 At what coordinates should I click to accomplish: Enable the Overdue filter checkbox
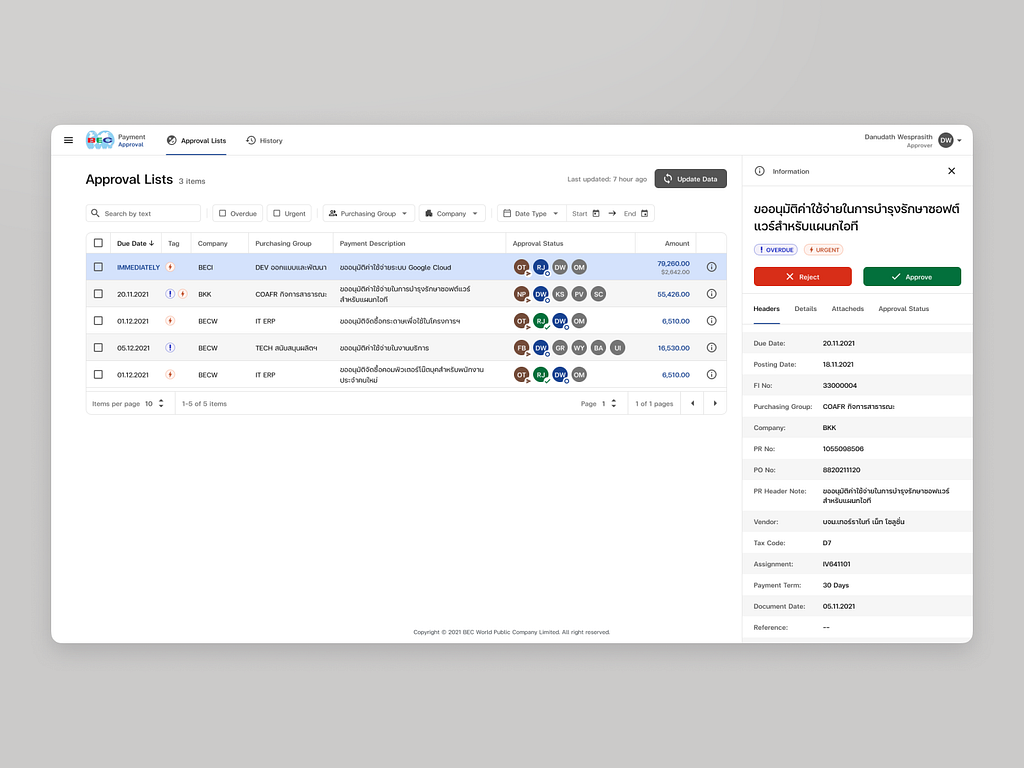click(222, 213)
